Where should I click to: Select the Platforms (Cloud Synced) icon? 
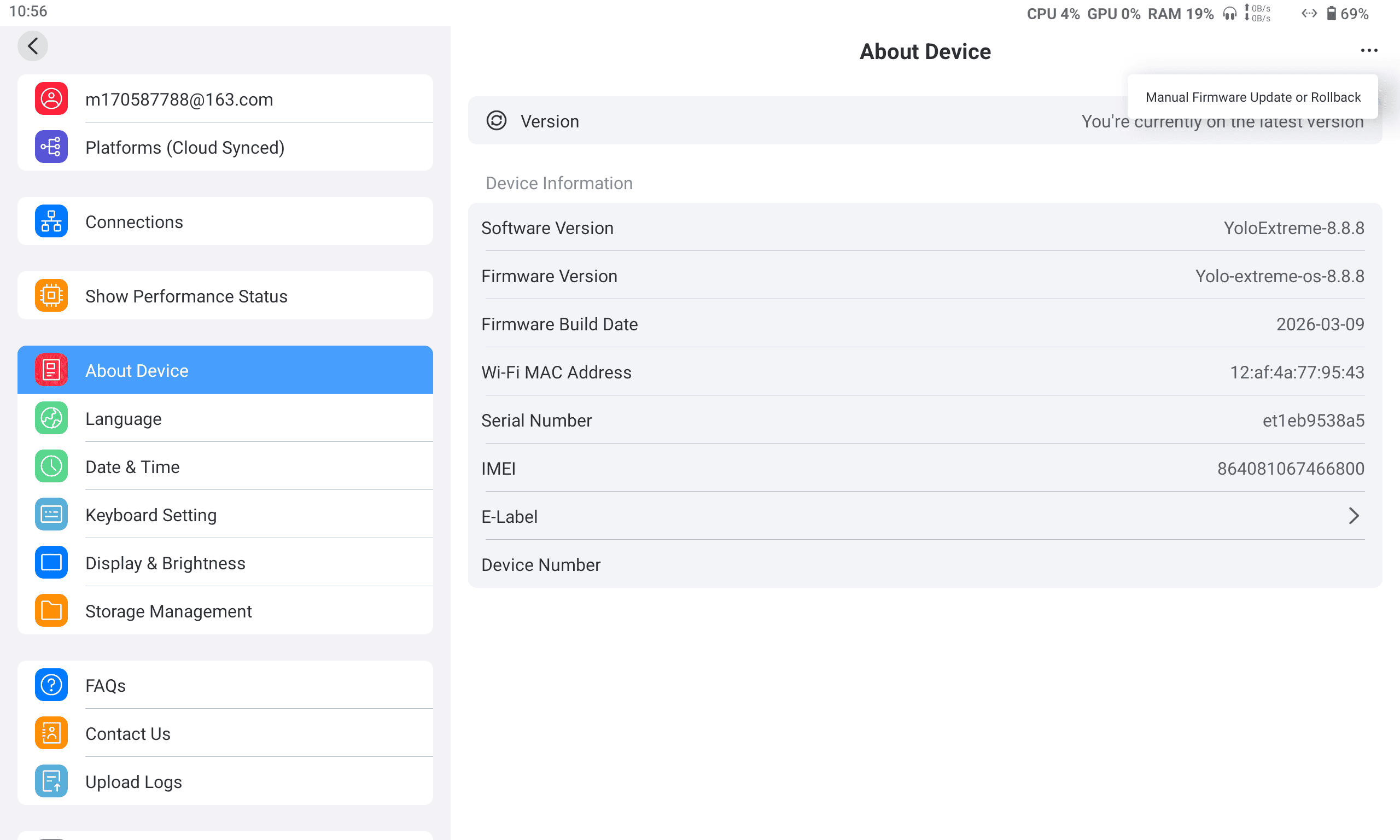click(x=51, y=147)
